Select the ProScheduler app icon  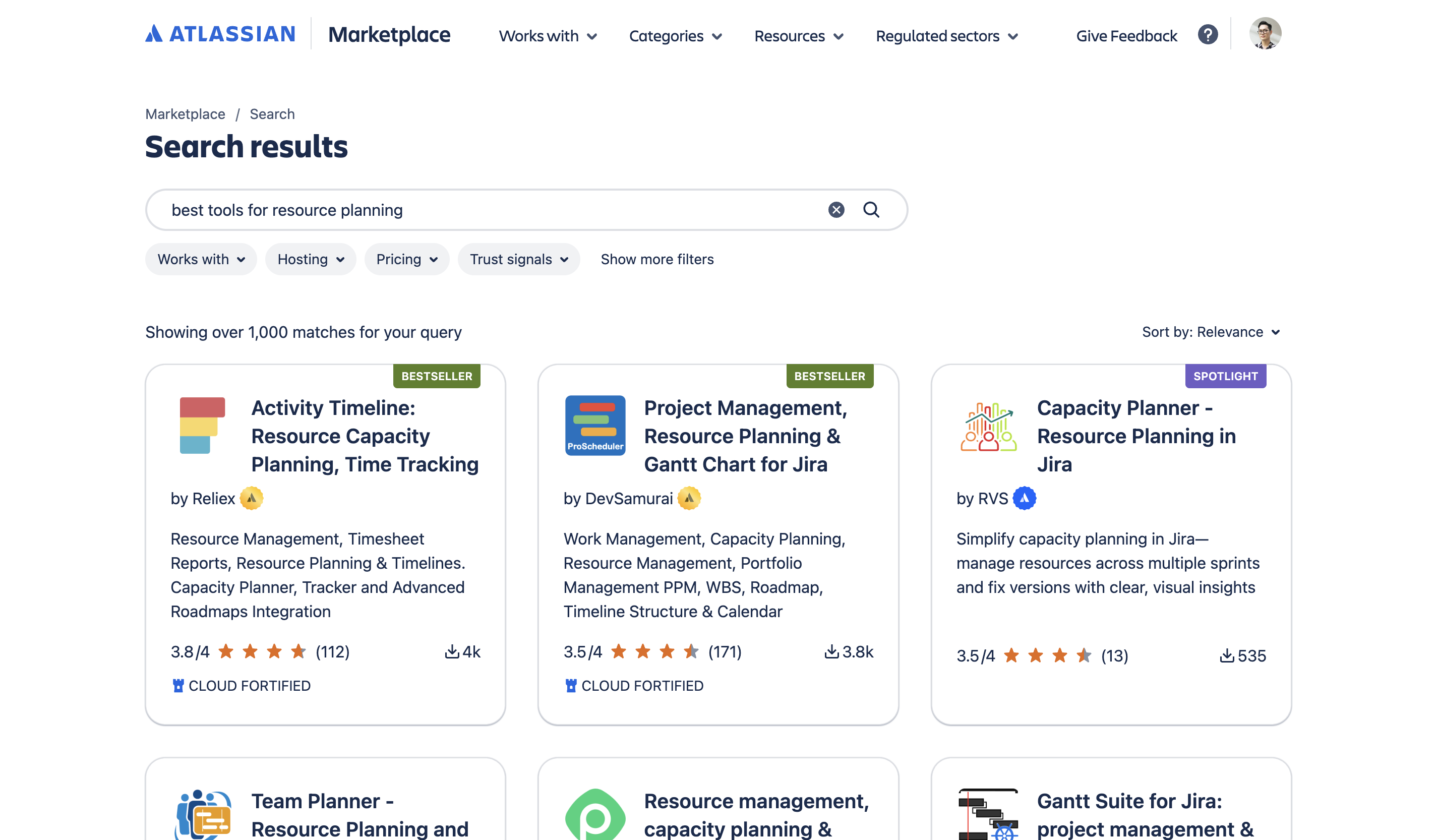pos(594,426)
